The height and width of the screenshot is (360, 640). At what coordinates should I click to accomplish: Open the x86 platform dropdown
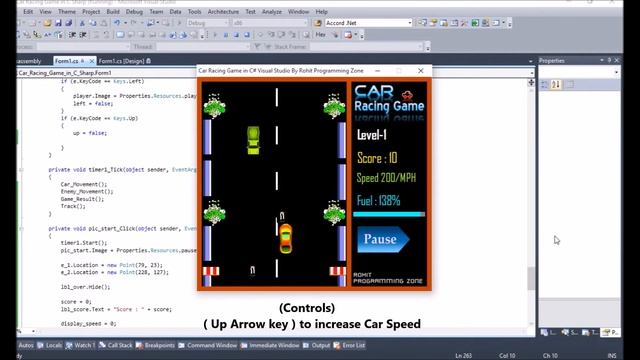click(269, 23)
